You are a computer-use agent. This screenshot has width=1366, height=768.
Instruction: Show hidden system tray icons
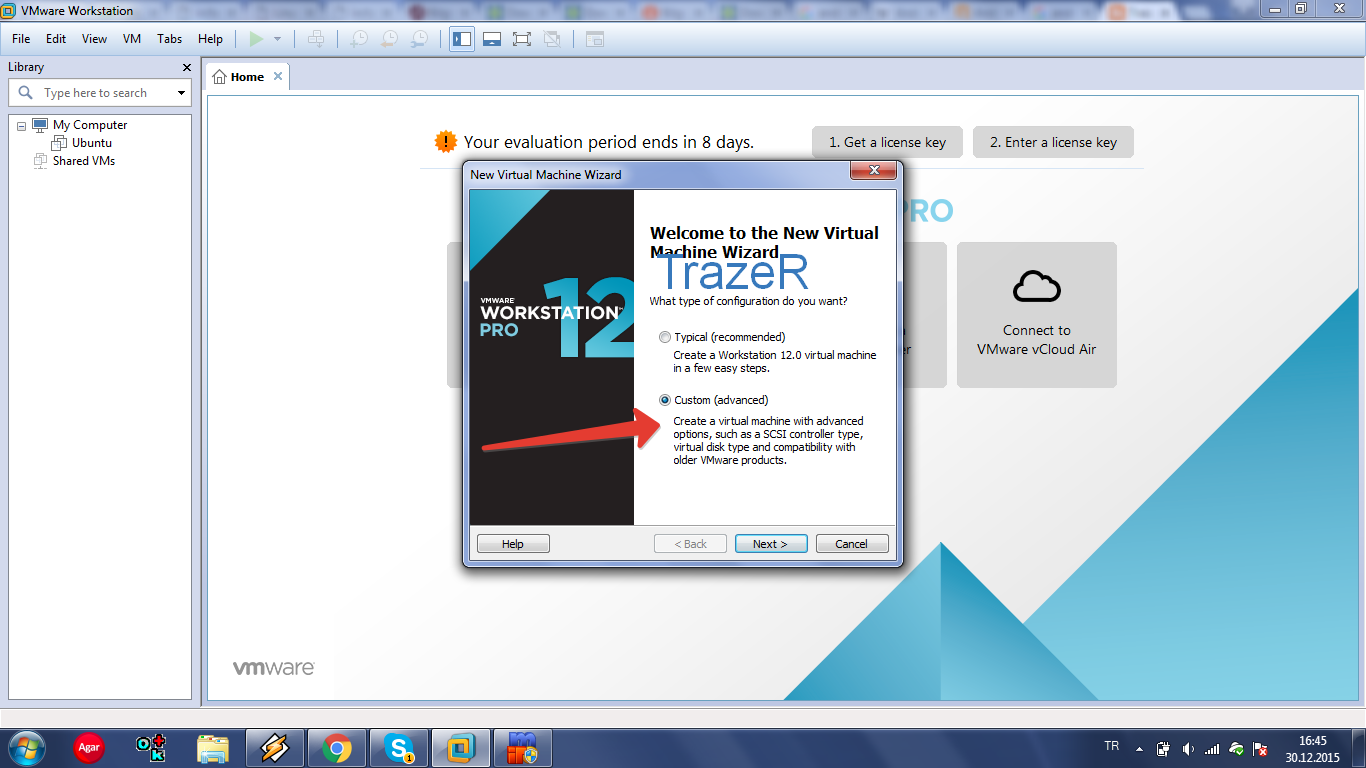click(1139, 748)
